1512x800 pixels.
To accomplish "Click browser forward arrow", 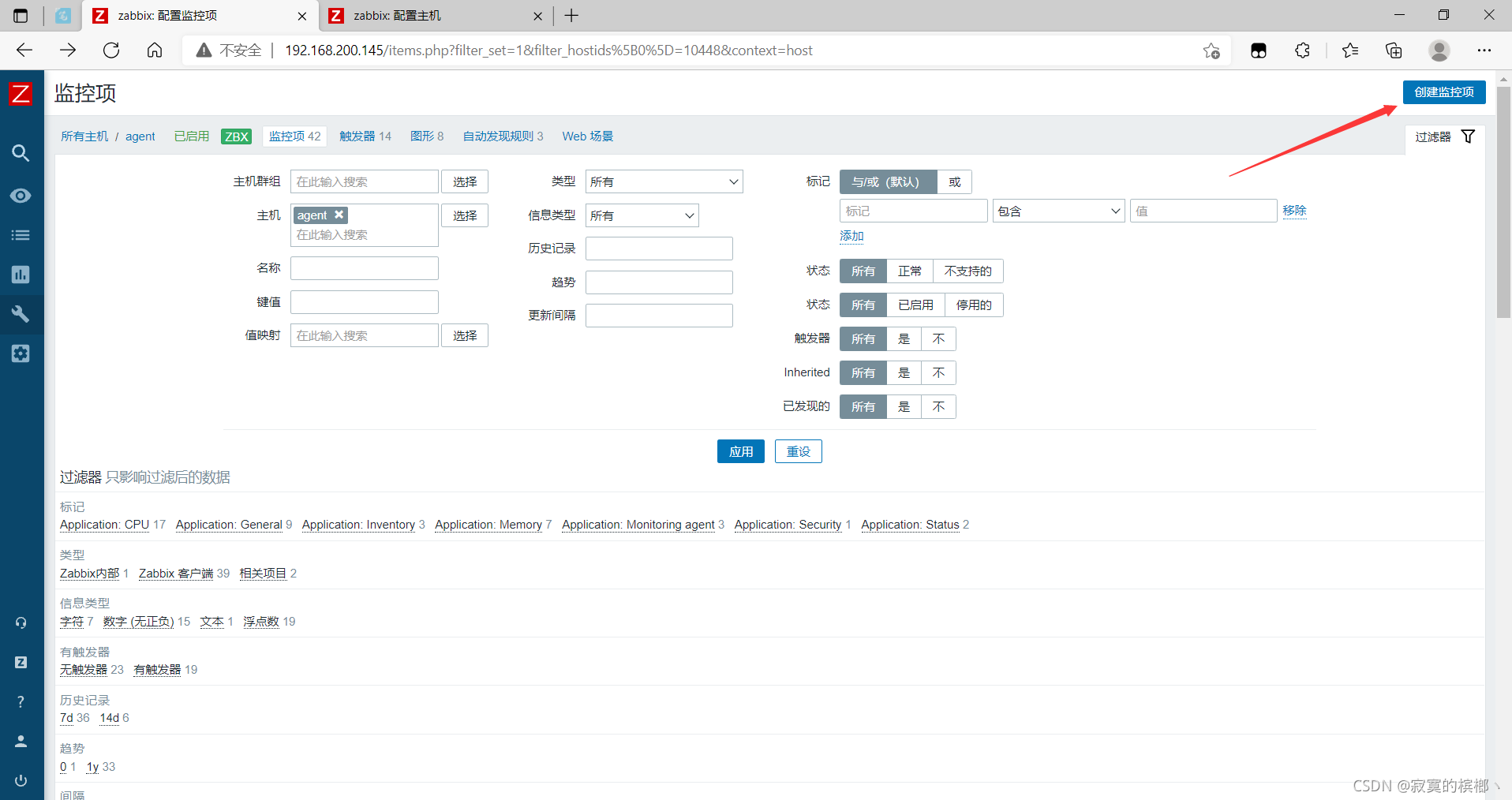I will tap(68, 50).
